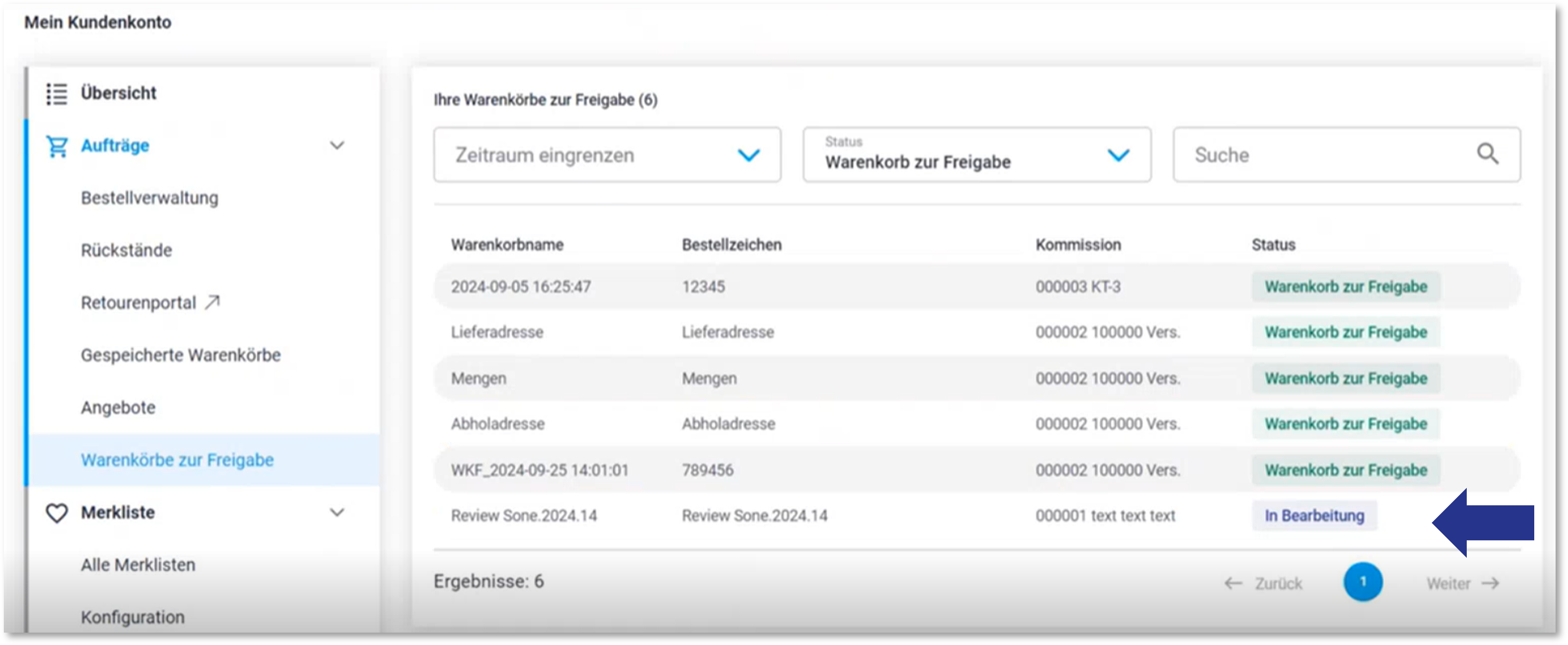Viewport: 1568px width, 645px height.
Task: Click the external link arrow beside Retourenportal
Action: point(212,302)
